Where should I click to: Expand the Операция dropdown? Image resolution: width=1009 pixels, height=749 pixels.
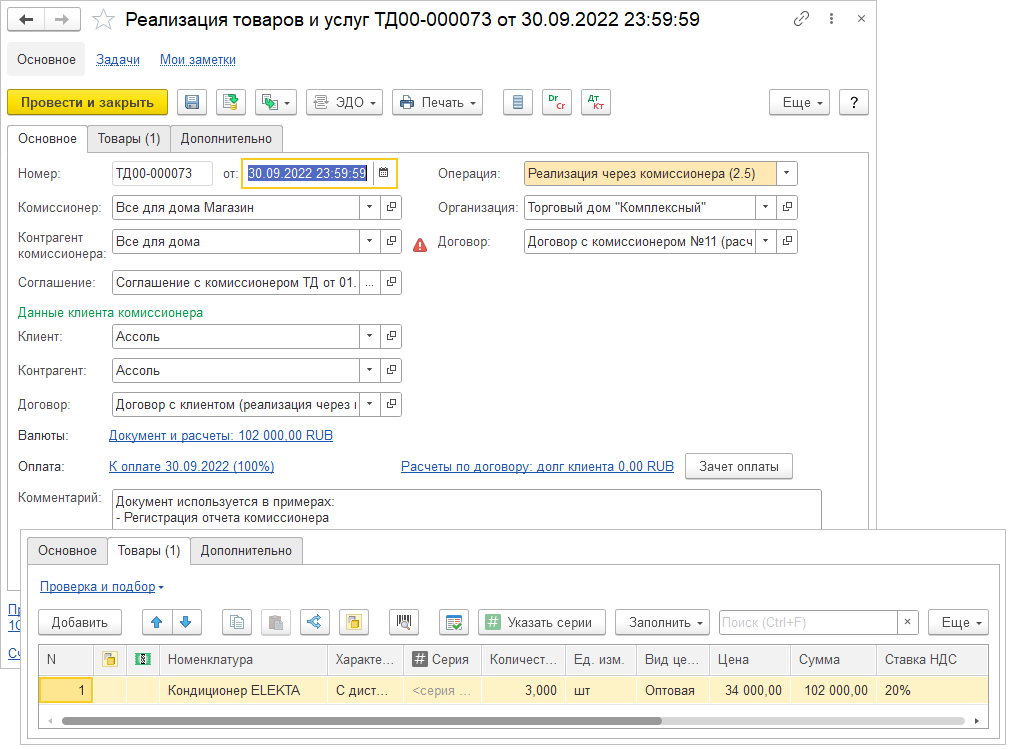(x=786, y=173)
